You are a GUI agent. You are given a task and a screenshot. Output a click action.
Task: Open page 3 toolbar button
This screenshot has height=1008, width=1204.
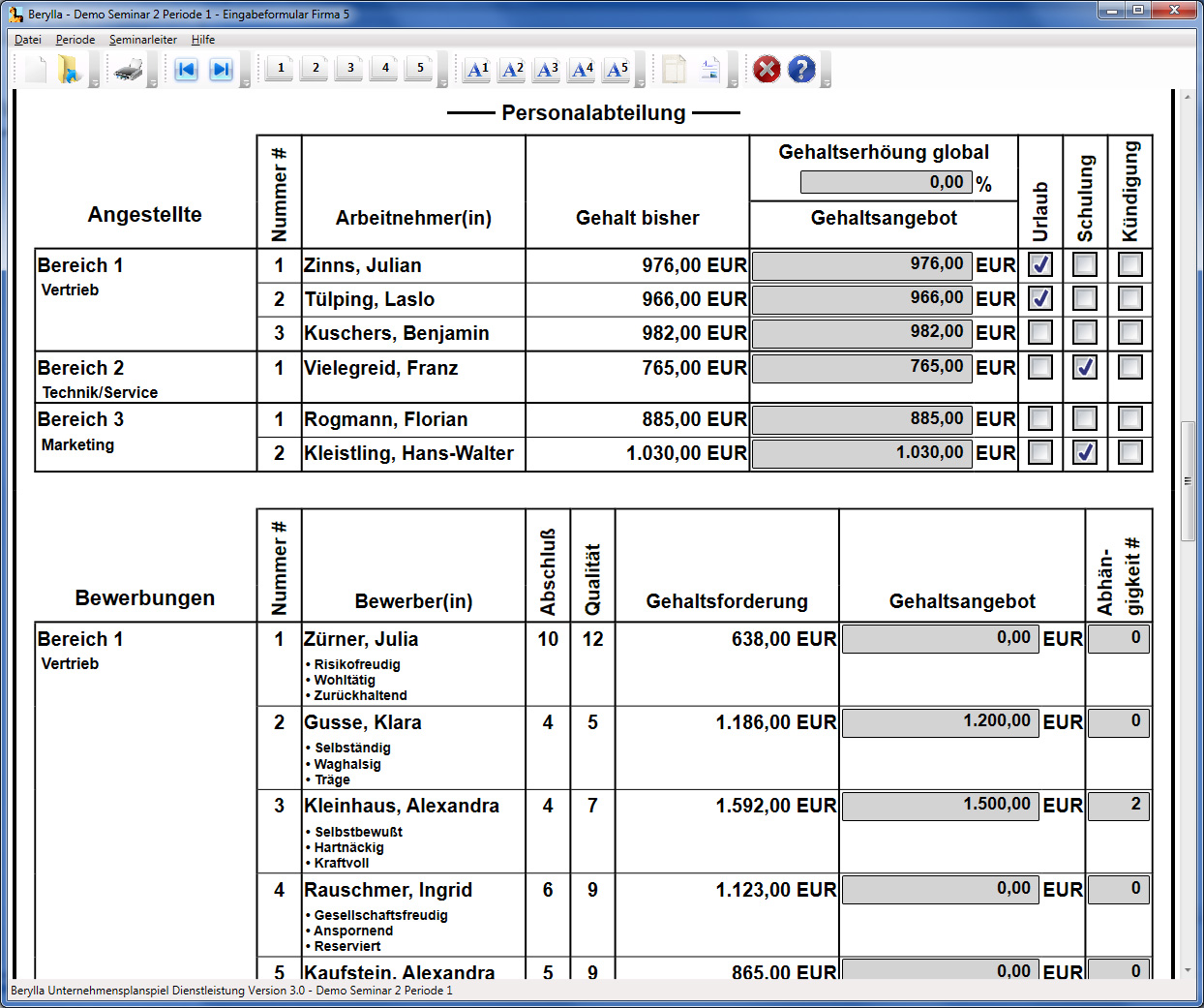(349, 68)
